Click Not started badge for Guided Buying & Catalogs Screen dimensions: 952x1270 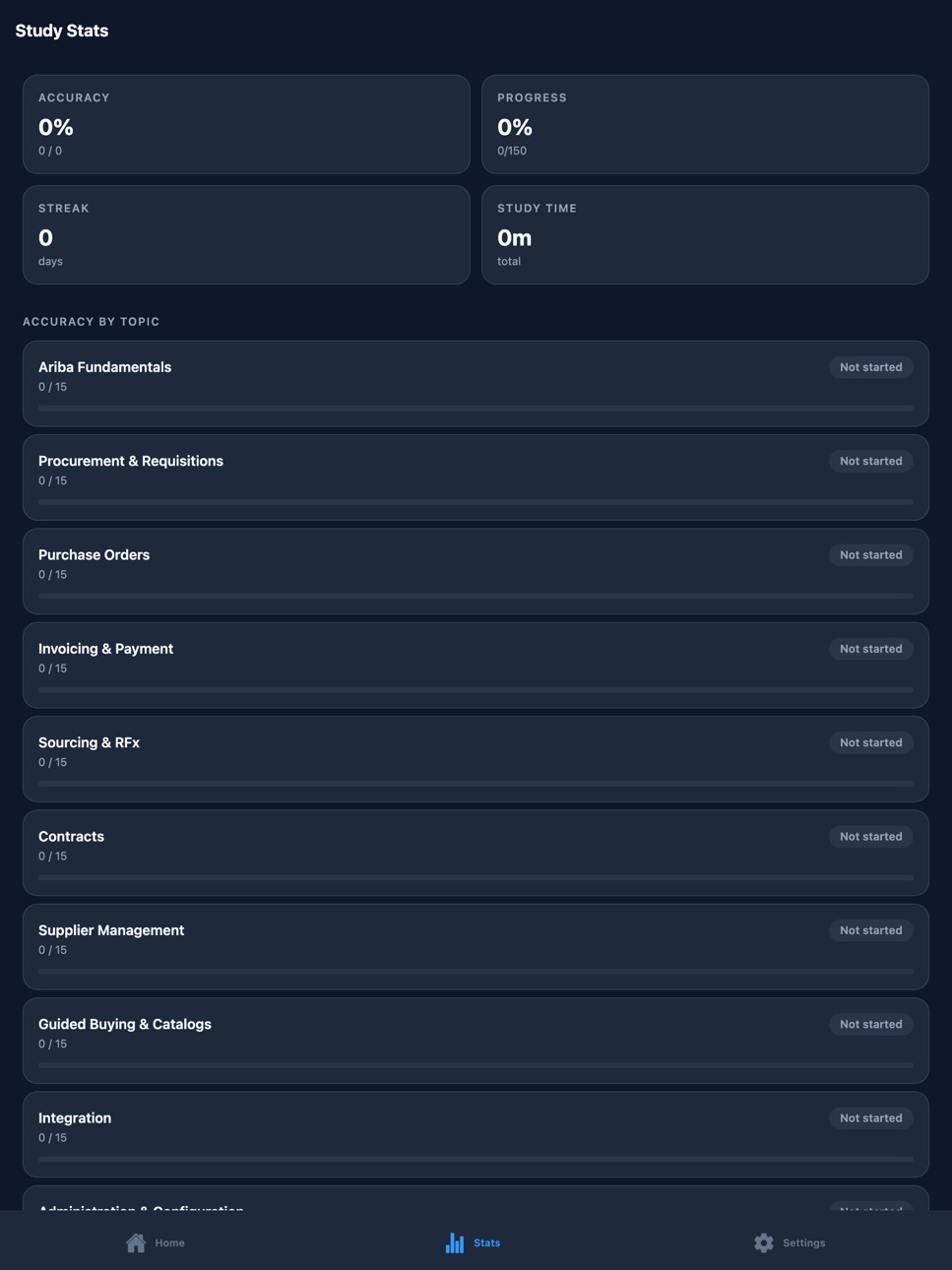click(x=871, y=1024)
